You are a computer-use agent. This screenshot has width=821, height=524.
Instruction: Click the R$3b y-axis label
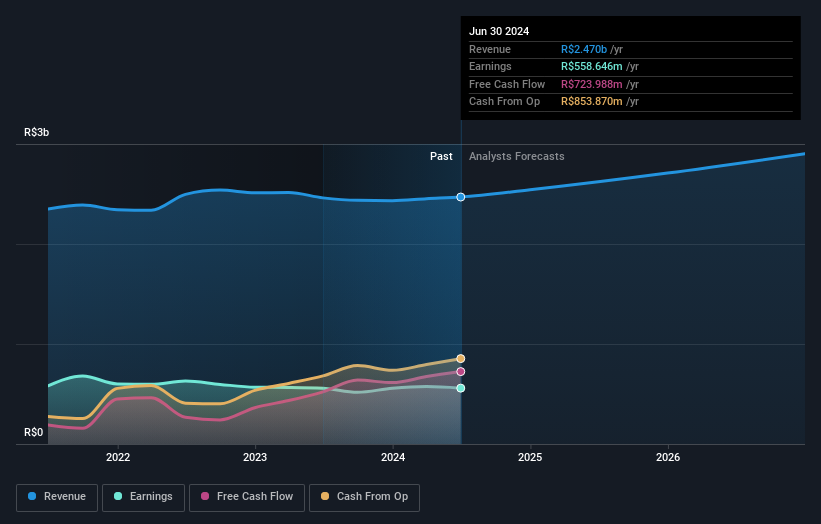coord(37,132)
